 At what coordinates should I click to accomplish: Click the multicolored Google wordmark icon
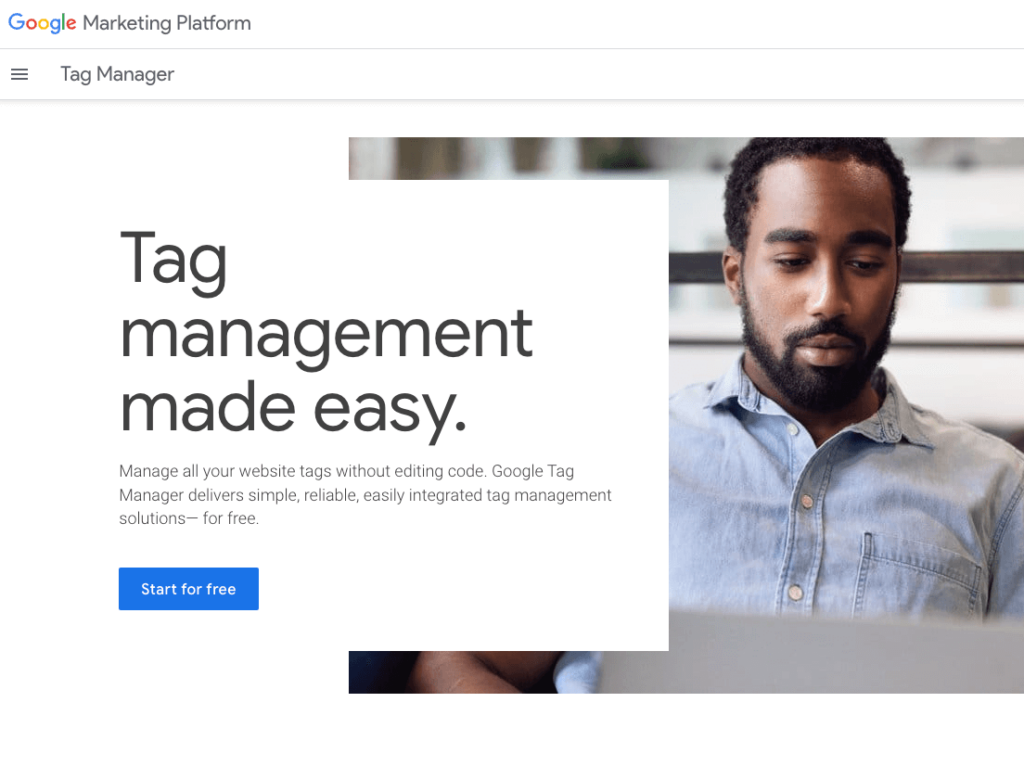[41, 23]
